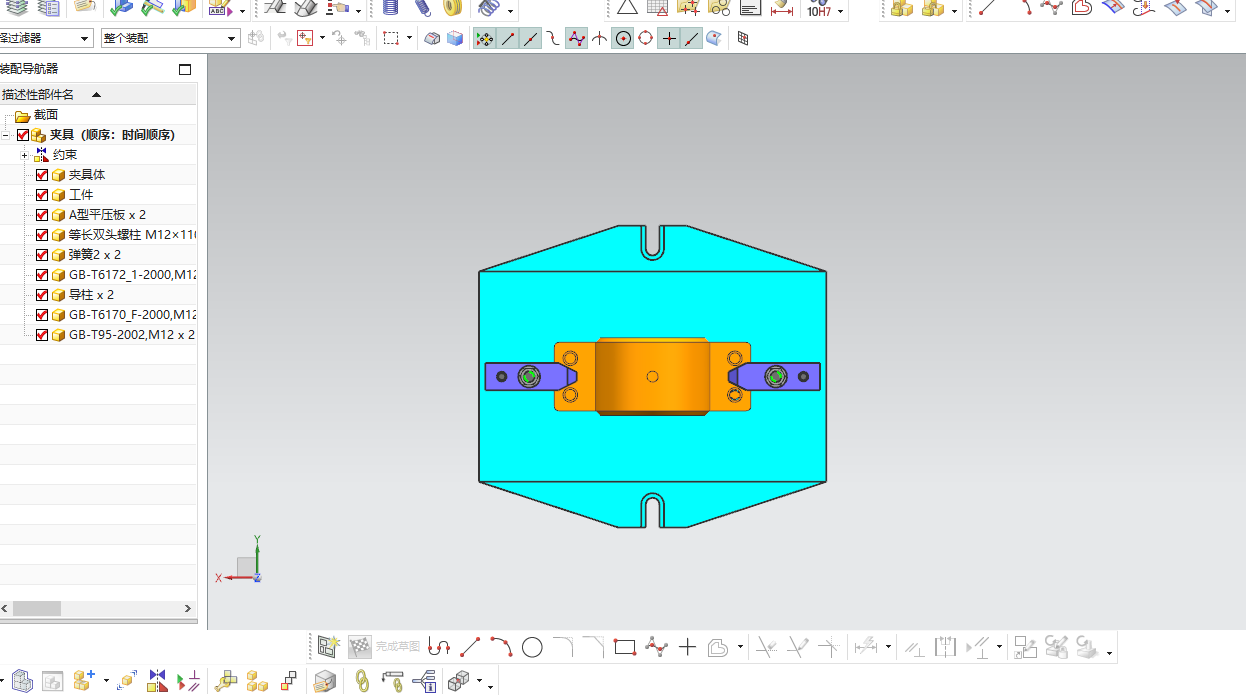Select the Profile sketch tool in bottom toolbar
The width and height of the screenshot is (1246, 695).
[x=438, y=647]
